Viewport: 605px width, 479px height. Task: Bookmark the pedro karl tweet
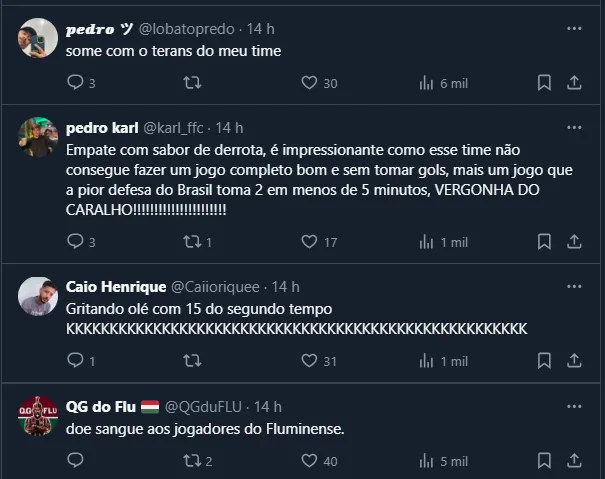[543, 241]
